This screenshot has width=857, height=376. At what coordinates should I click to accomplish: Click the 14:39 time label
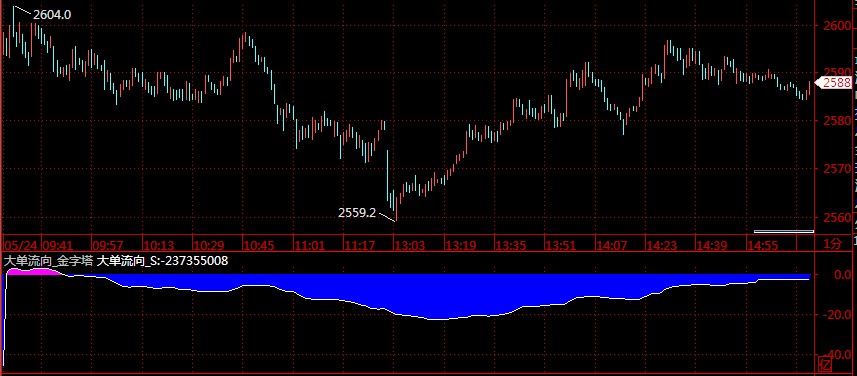(712, 244)
